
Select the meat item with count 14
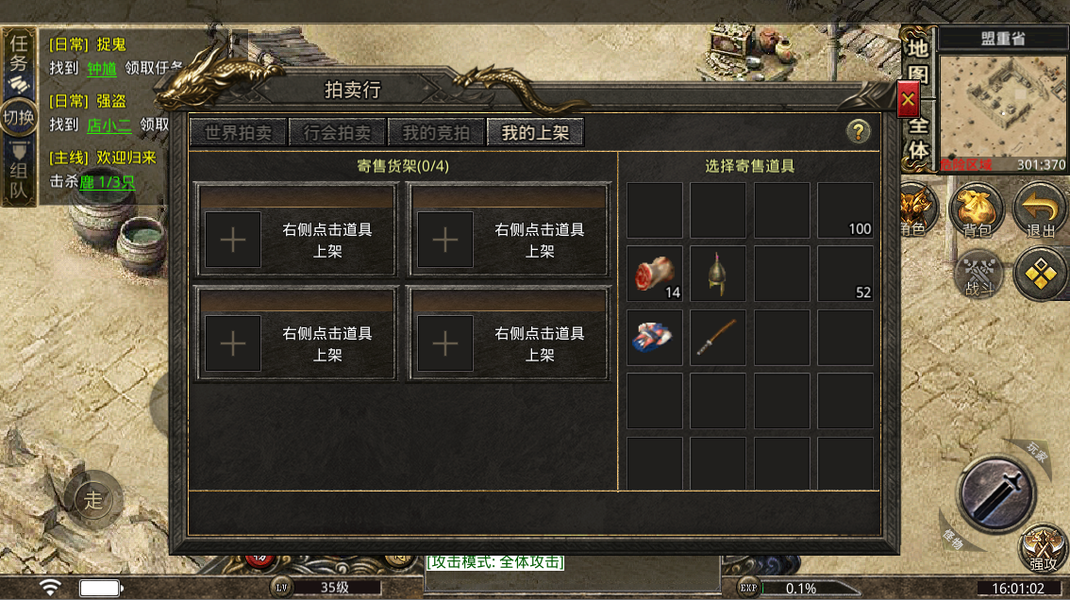coord(654,274)
